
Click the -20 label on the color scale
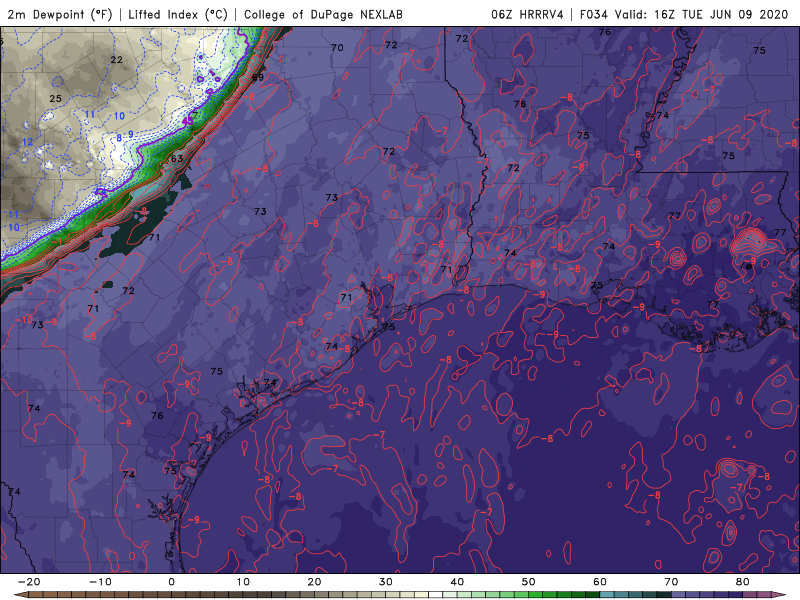pos(29,582)
